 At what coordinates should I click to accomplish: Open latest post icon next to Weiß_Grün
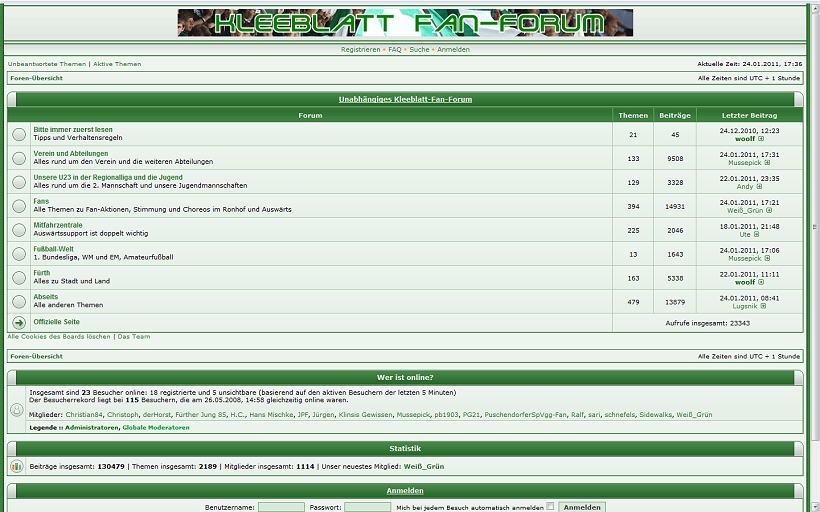[x=768, y=211]
